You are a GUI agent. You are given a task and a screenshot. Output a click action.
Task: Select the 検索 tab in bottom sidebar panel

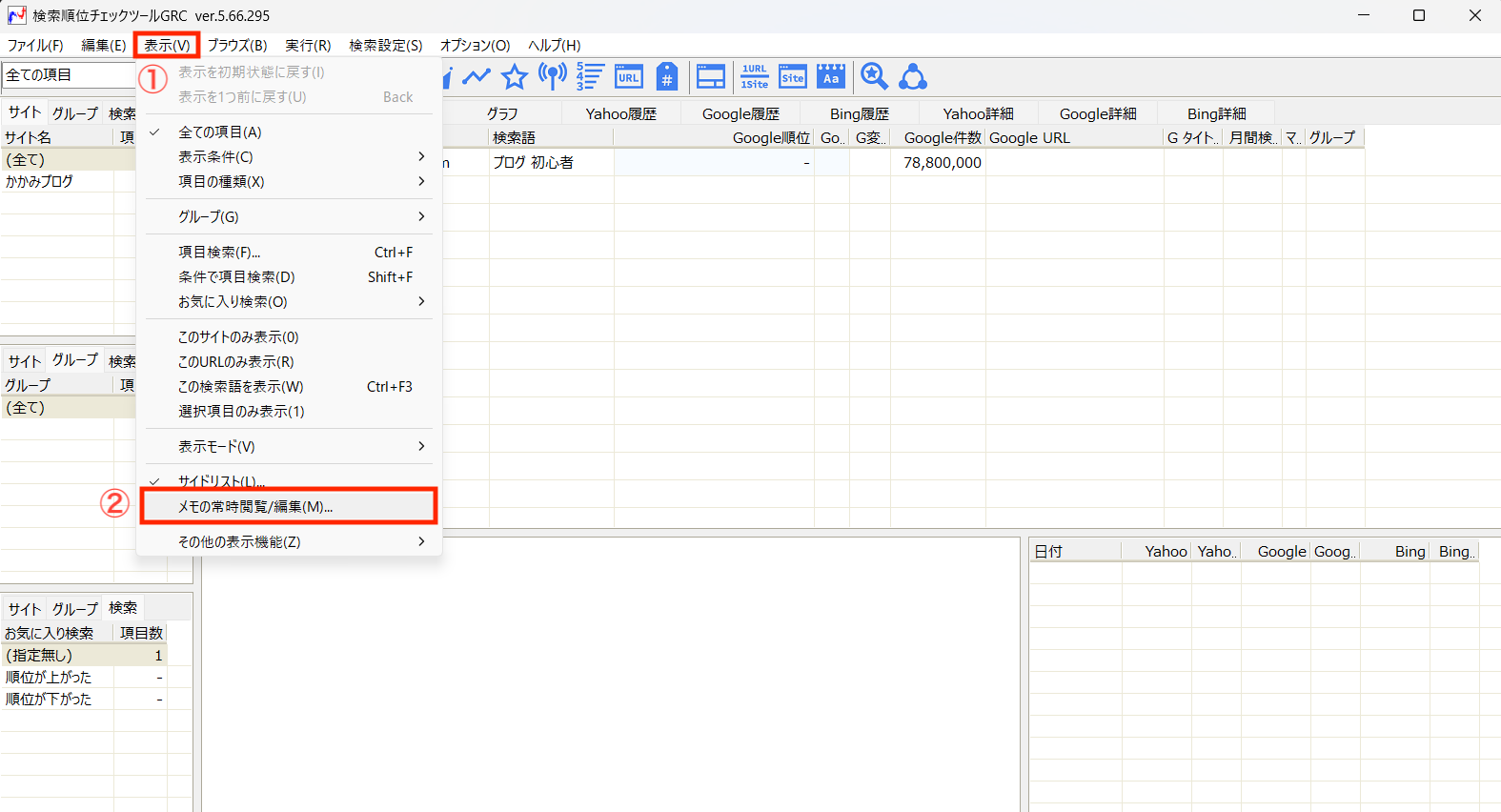click(x=123, y=607)
